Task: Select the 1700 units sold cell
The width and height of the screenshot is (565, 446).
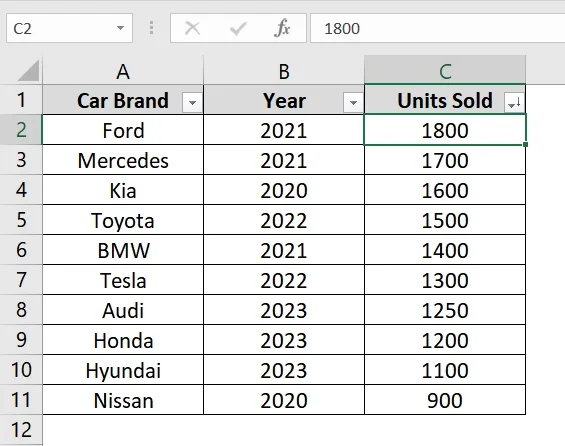Action: coord(445,160)
